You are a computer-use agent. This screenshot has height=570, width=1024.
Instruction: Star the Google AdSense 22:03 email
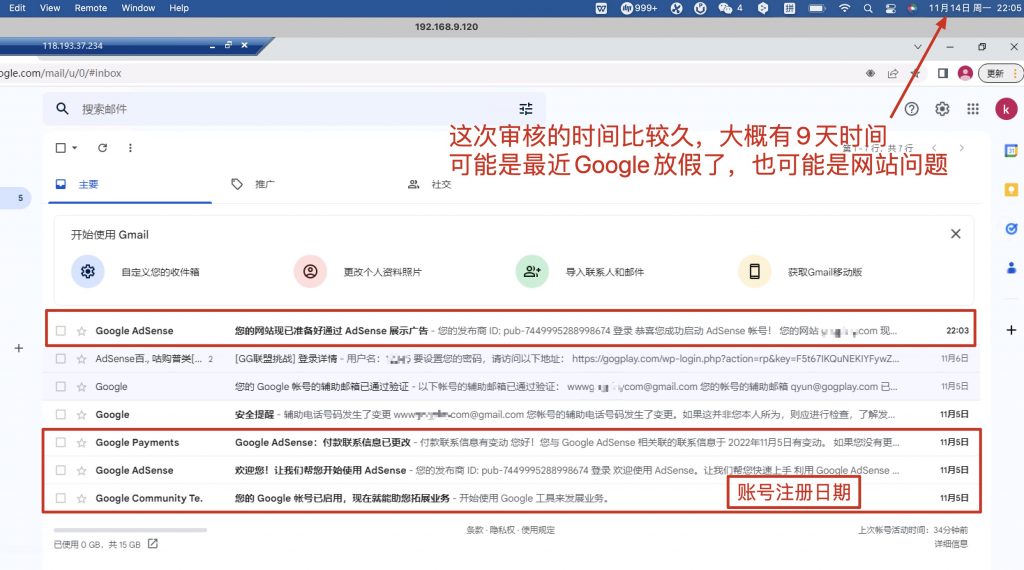[82, 331]
